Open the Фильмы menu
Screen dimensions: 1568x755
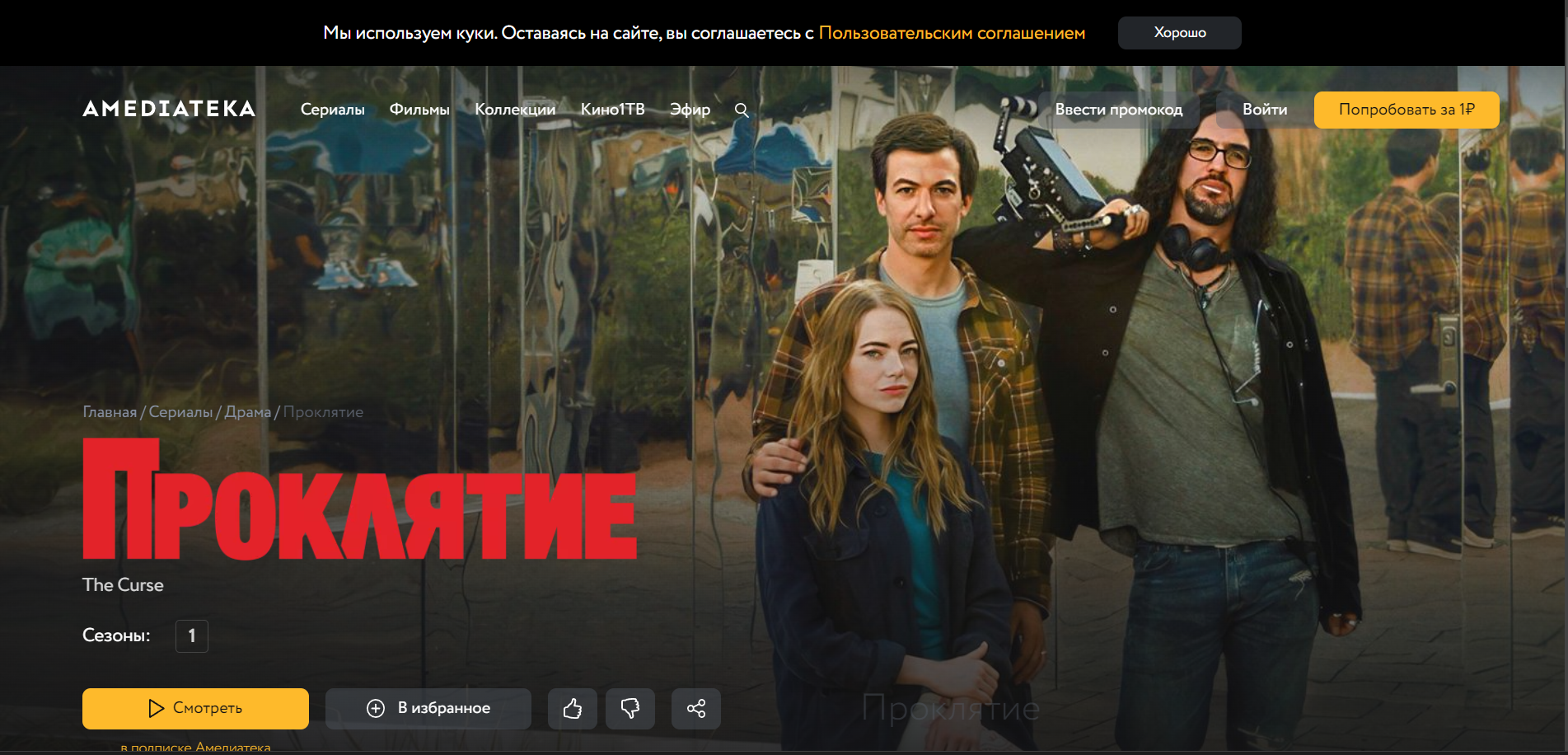419,110
